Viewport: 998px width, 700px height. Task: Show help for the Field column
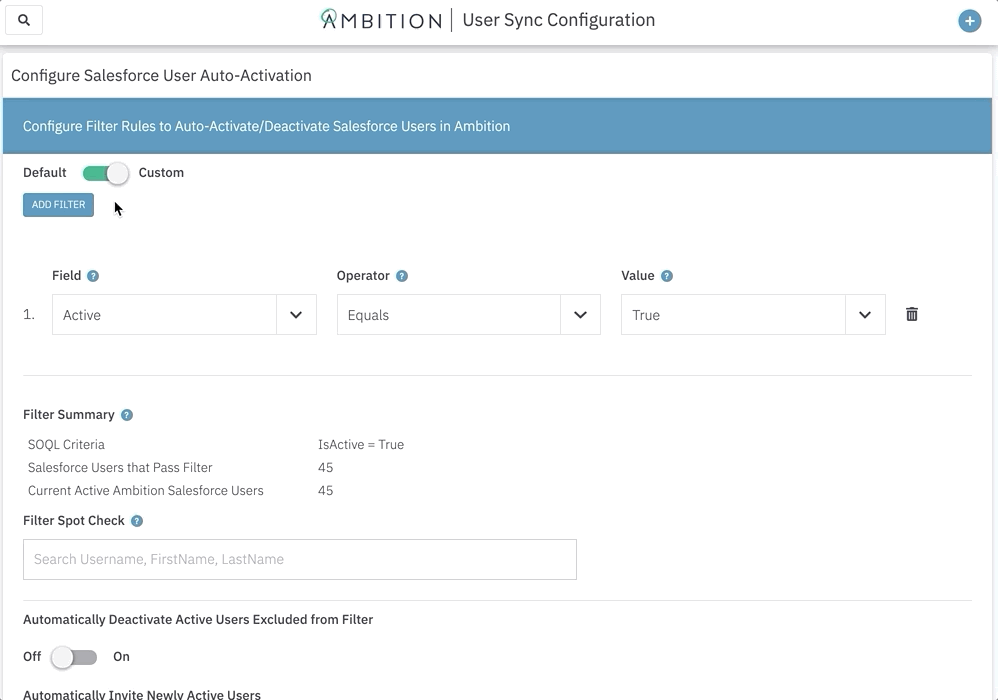(x=93, y=276)
